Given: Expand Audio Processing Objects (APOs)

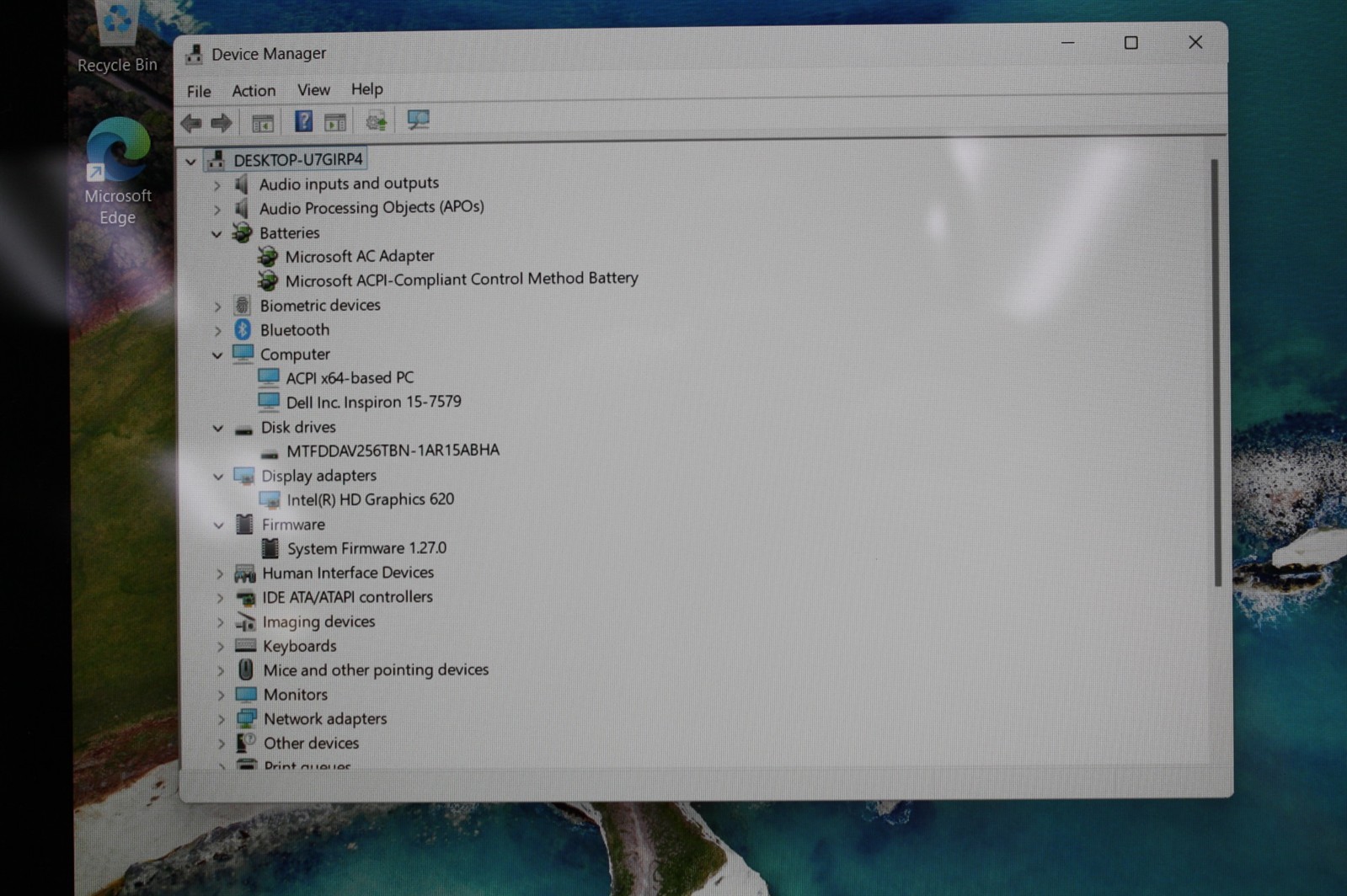Looking at the screenshot, I should pos(216,209).
